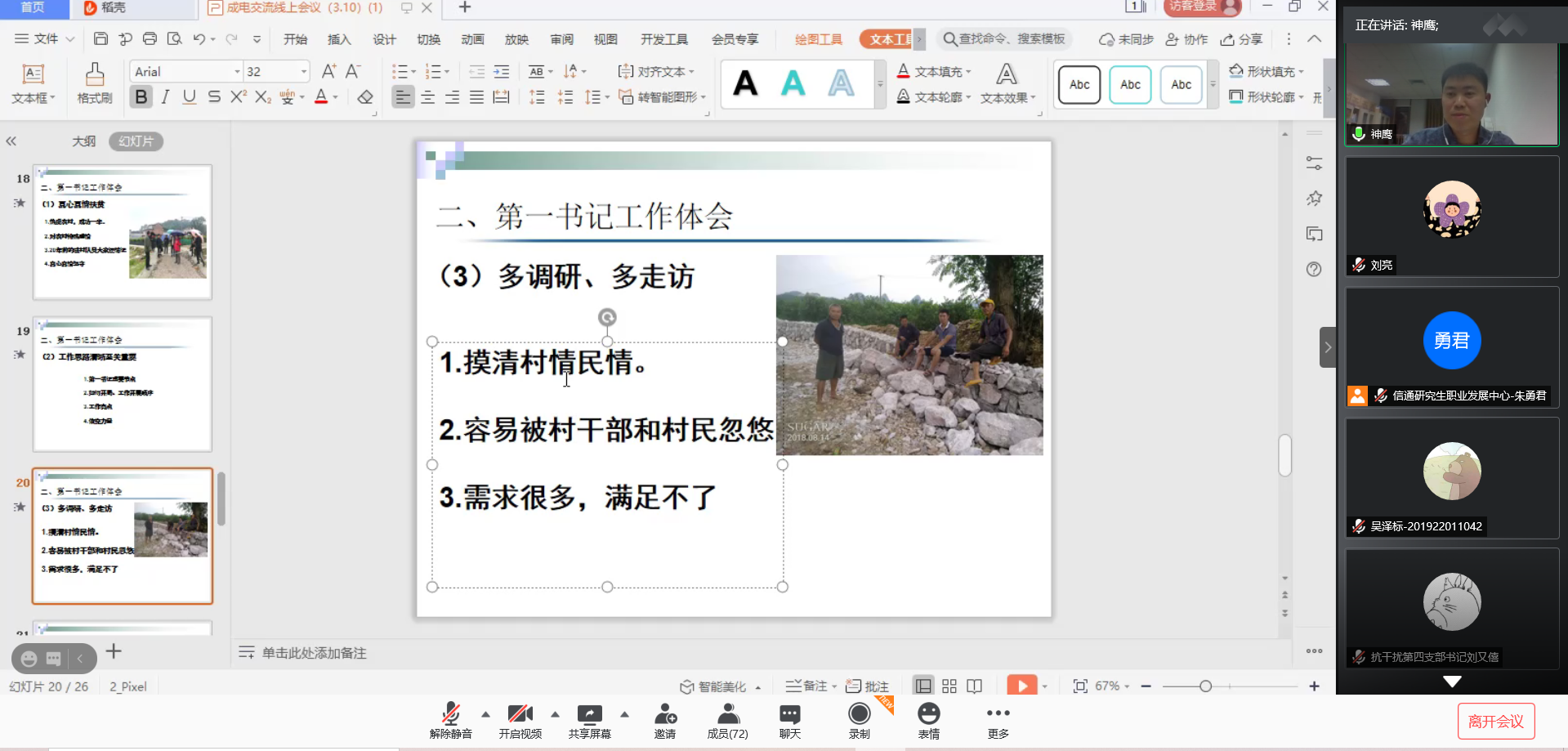Toggle bold formatting button
Screen dimensions: 1568x751
point(141,97)
